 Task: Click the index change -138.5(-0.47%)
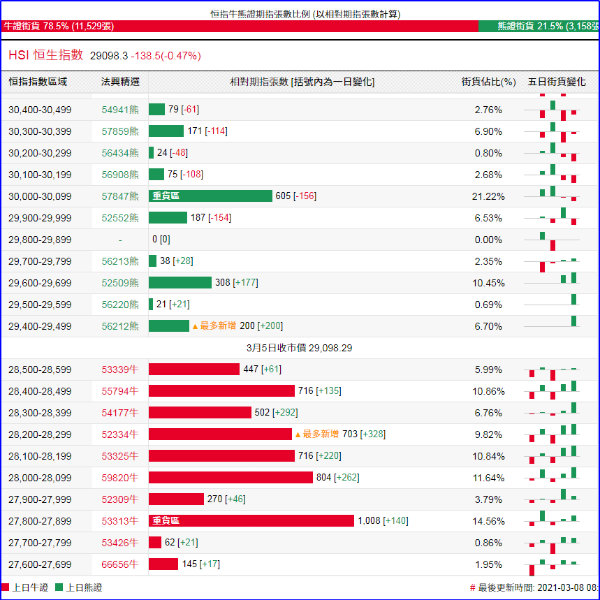pyautogui.click(x=166, y=56)
